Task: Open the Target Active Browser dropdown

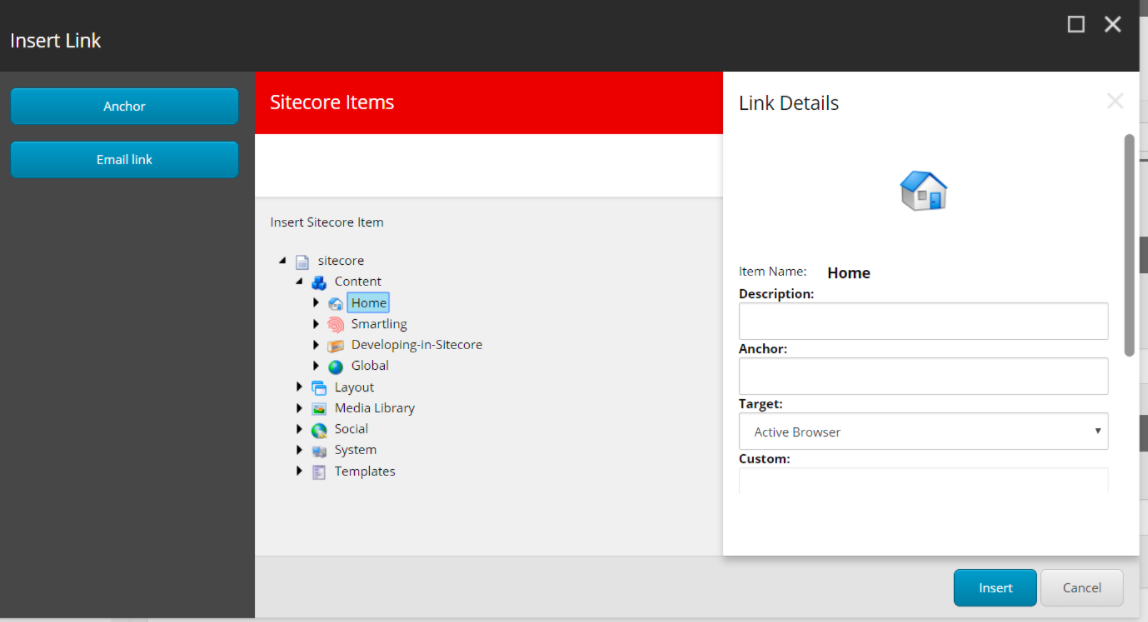Action: click(x=923, y=432)
